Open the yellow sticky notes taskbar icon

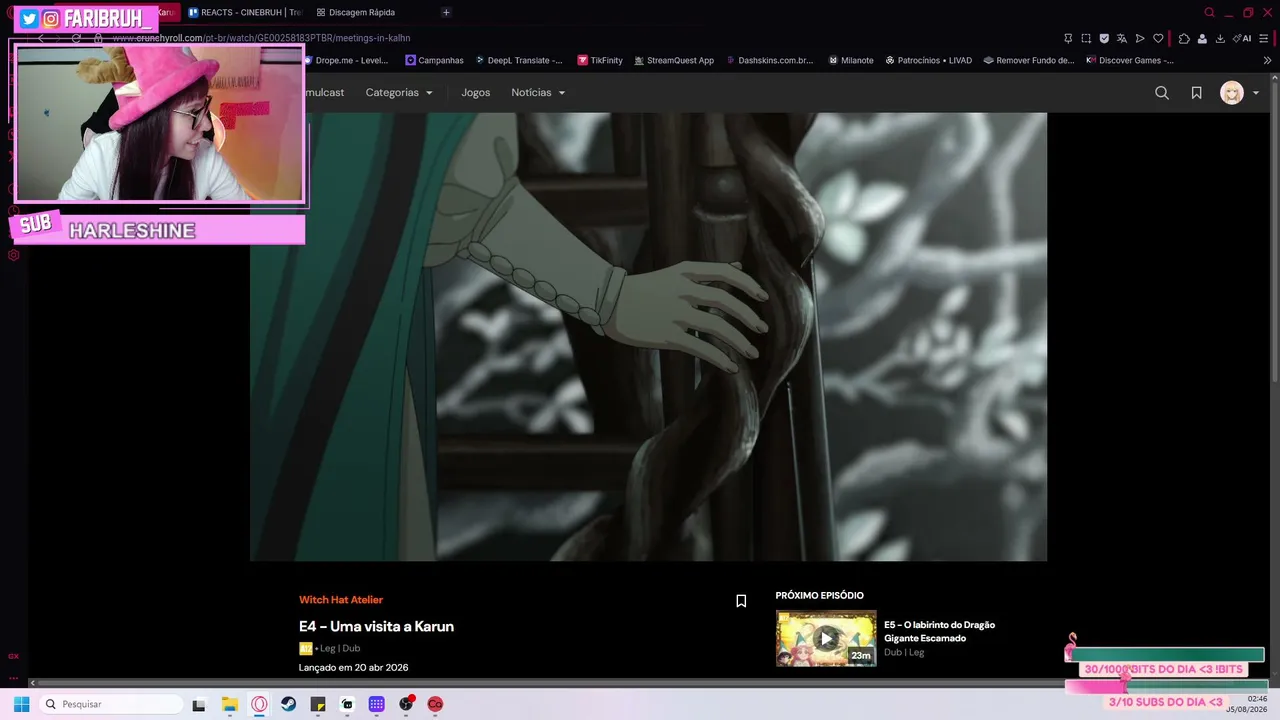point(318,704)
